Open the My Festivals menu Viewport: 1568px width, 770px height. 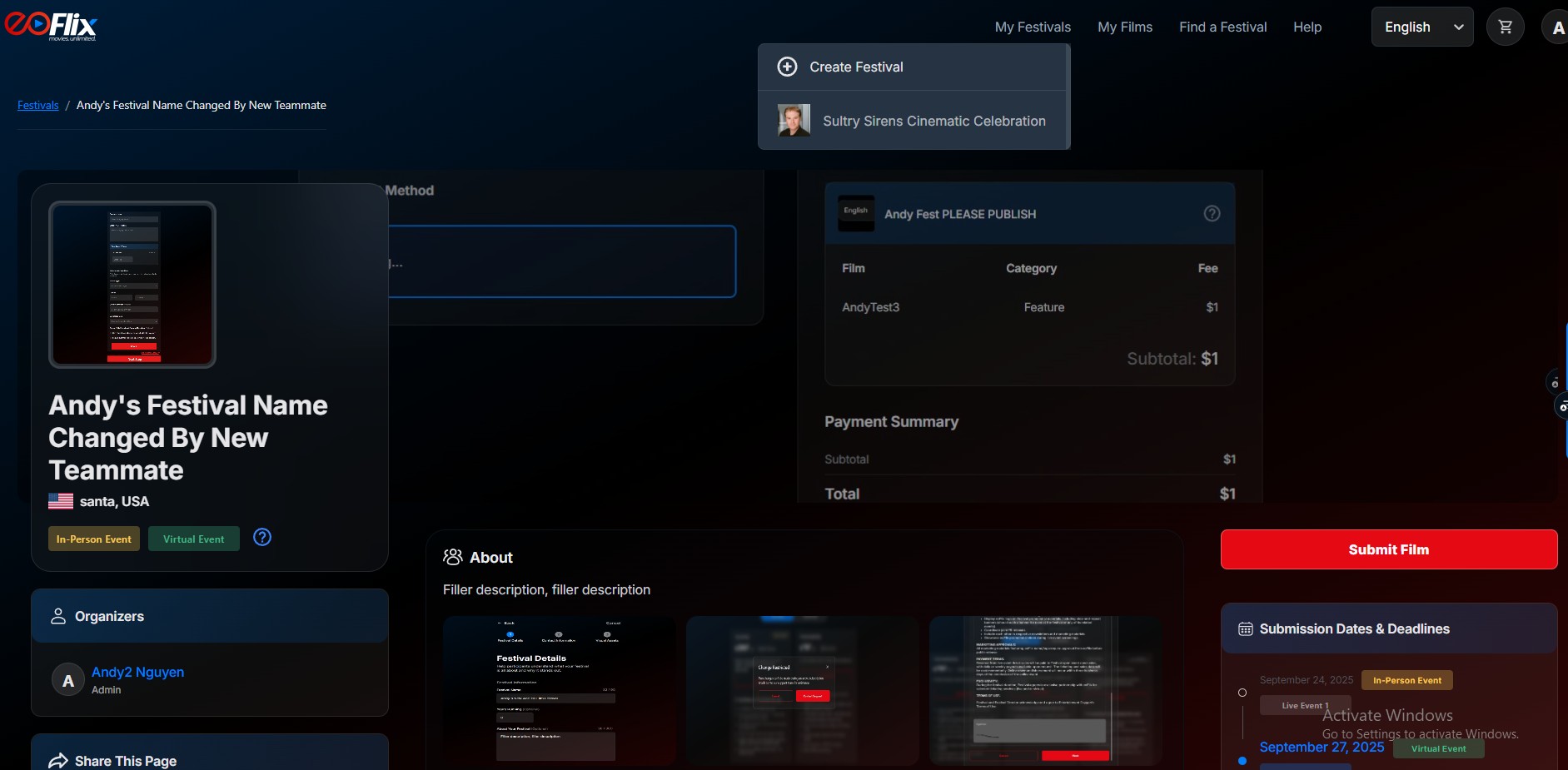1033,27
